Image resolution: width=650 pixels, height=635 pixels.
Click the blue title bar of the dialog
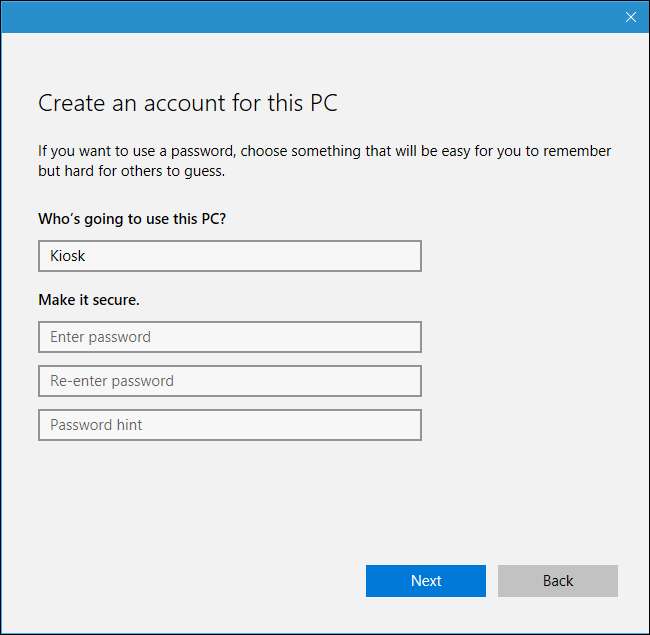[300, 17]
